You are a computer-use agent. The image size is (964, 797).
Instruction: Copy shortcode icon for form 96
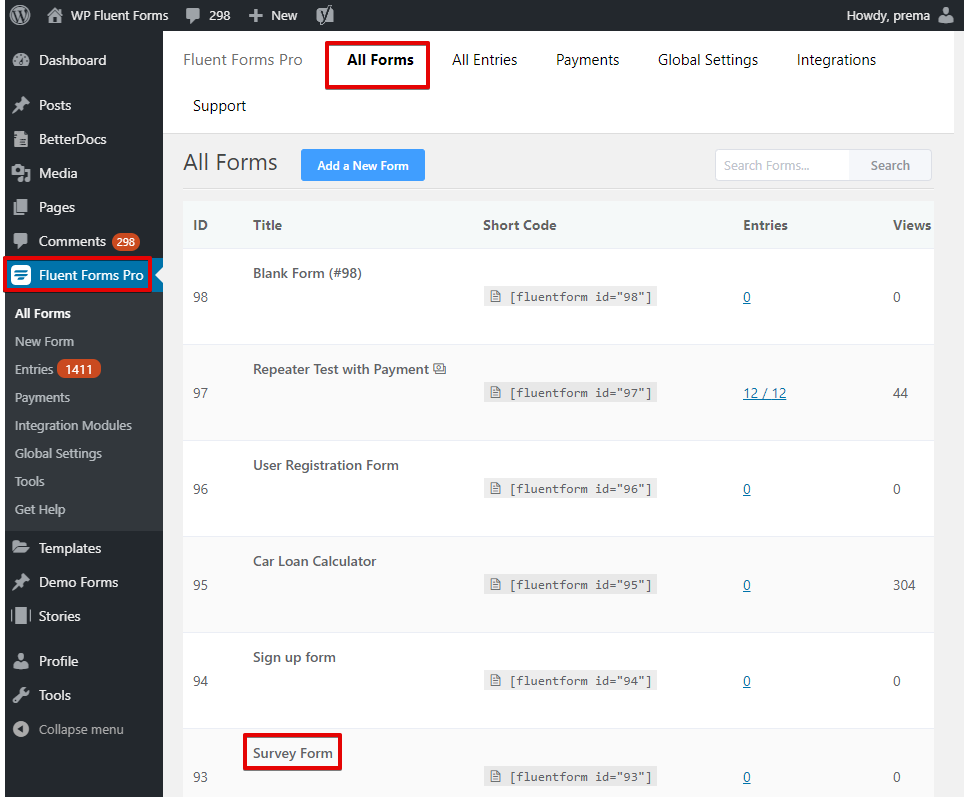pyautogui.click(x=496, y=488)
